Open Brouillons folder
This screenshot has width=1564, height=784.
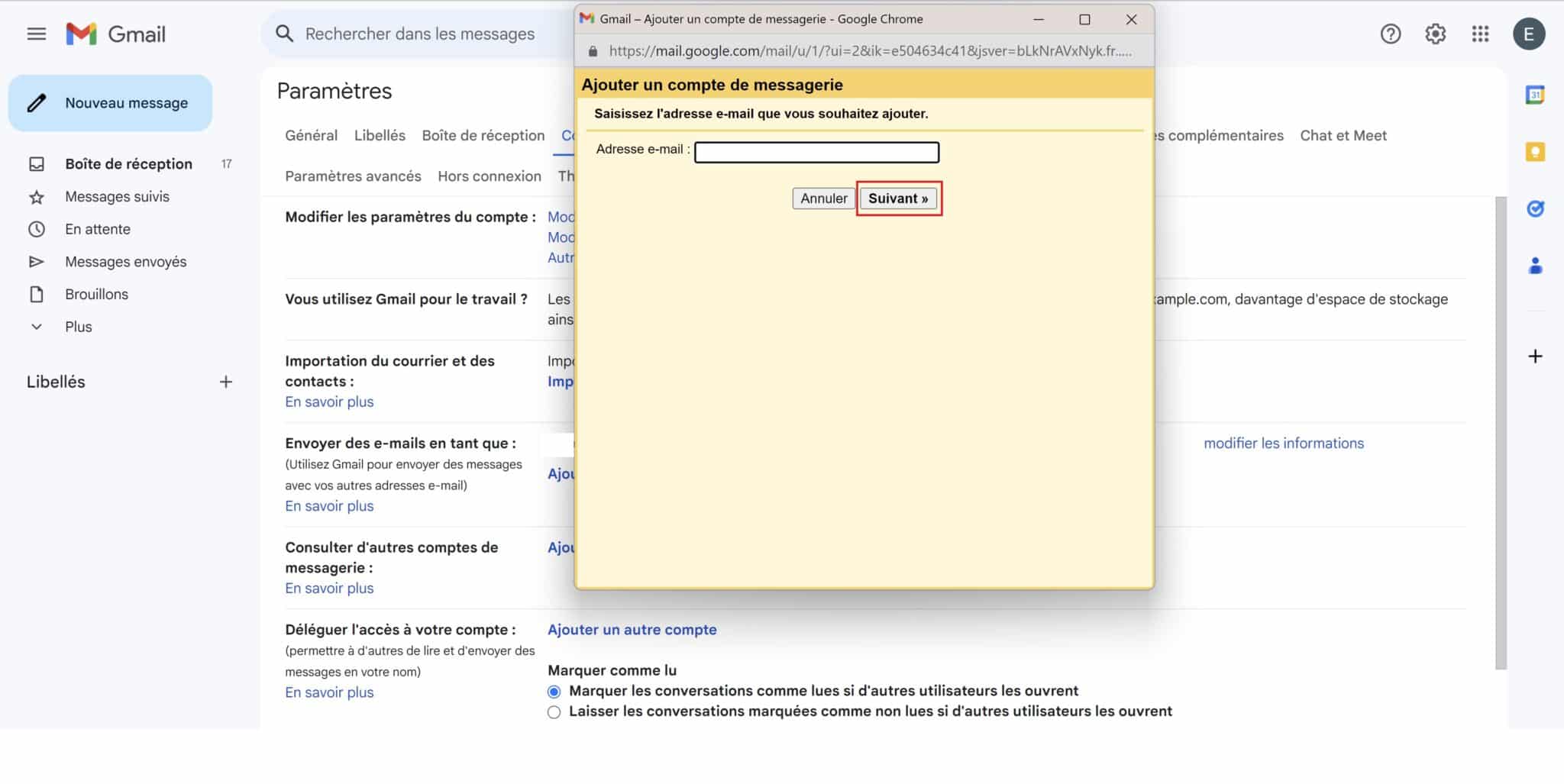[96, 294]
